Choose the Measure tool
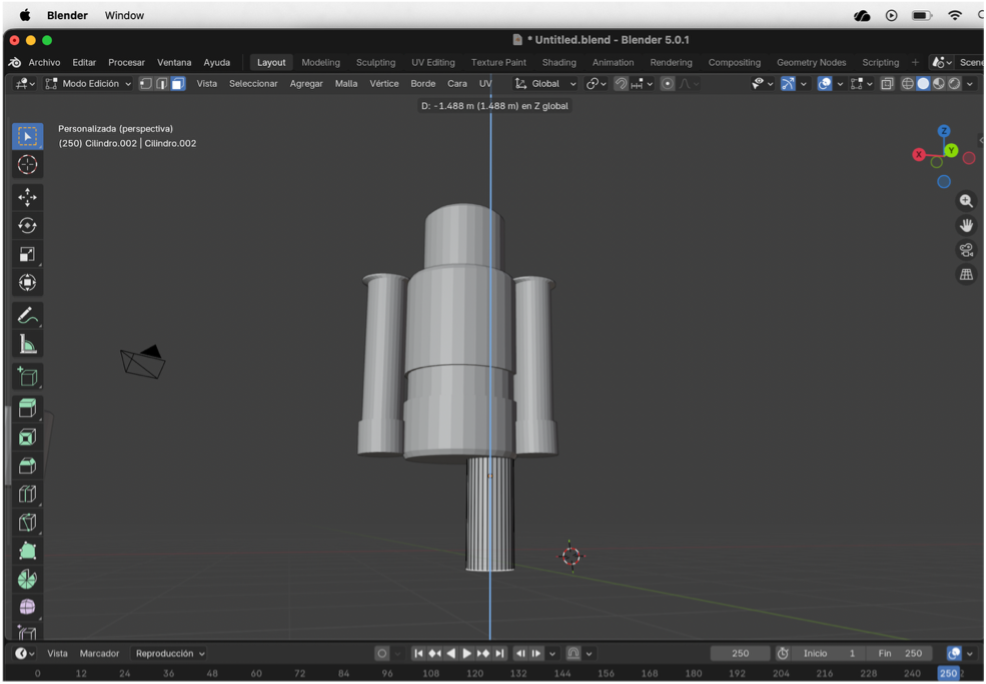Screen dimensions: 986x684 coord(27,345)
